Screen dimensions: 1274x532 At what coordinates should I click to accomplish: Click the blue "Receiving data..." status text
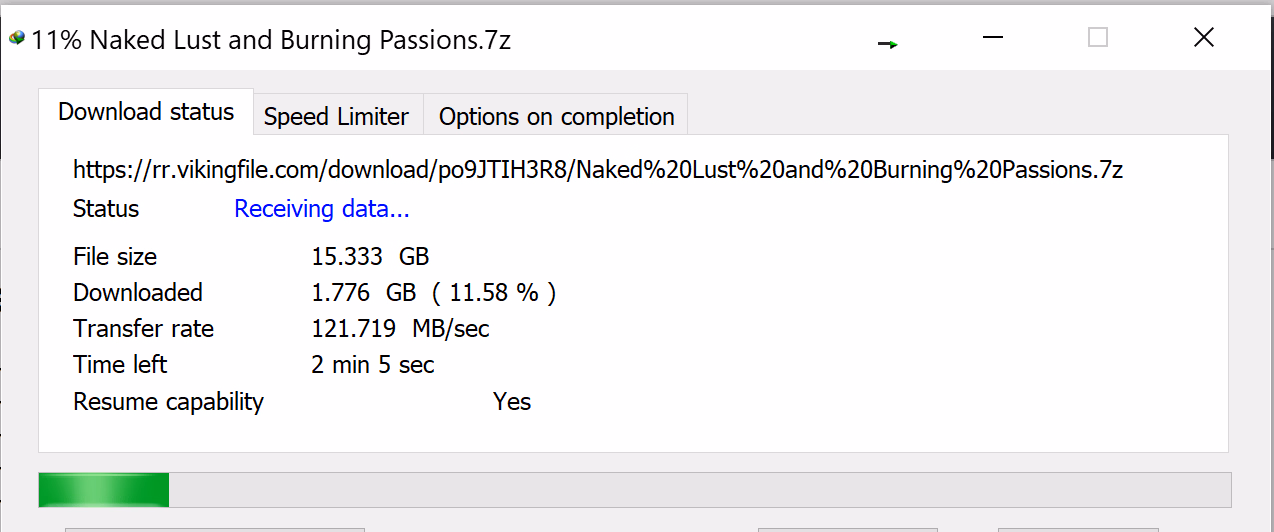coord(321,209)
